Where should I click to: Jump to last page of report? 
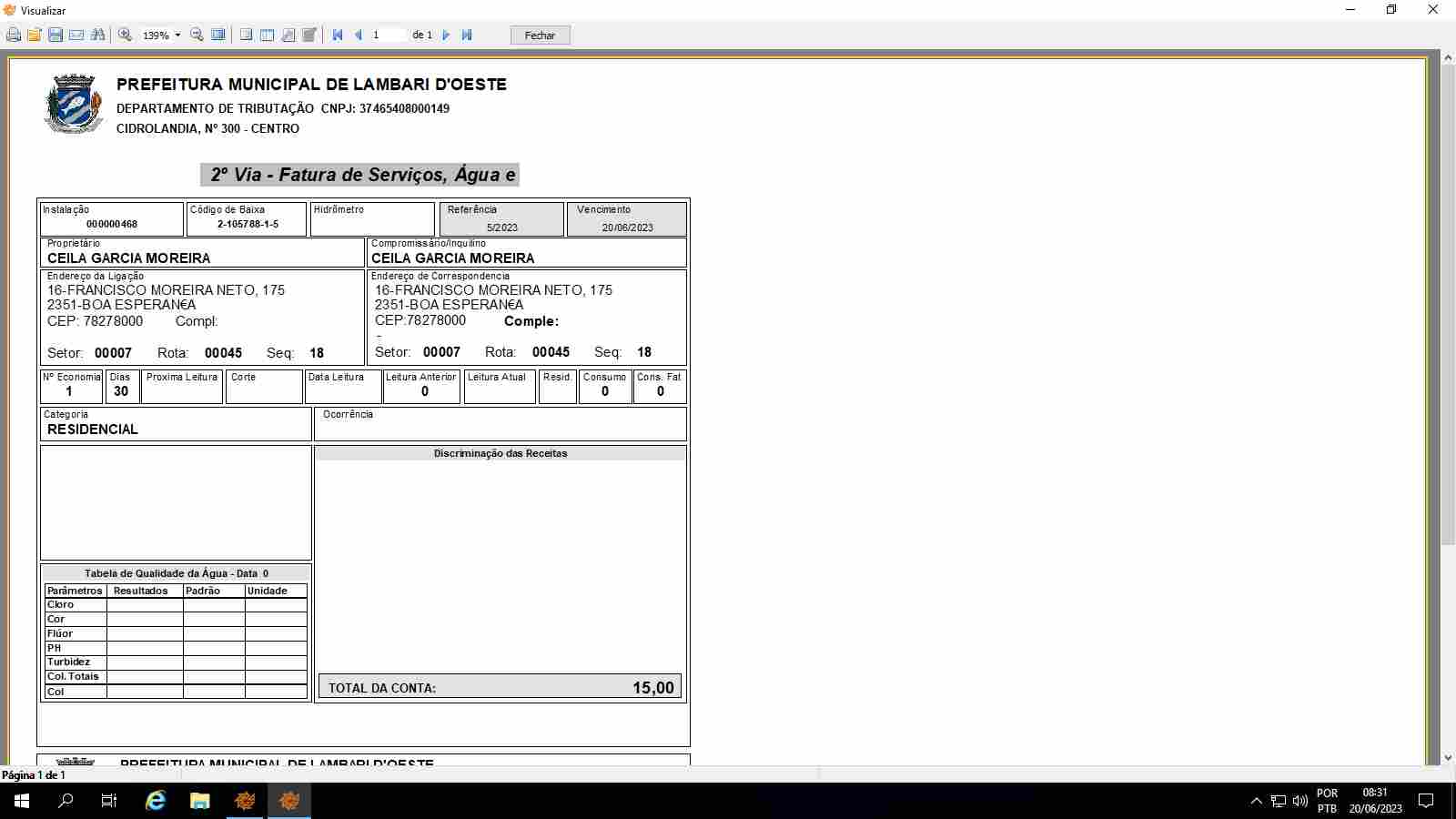click(467, 35)
